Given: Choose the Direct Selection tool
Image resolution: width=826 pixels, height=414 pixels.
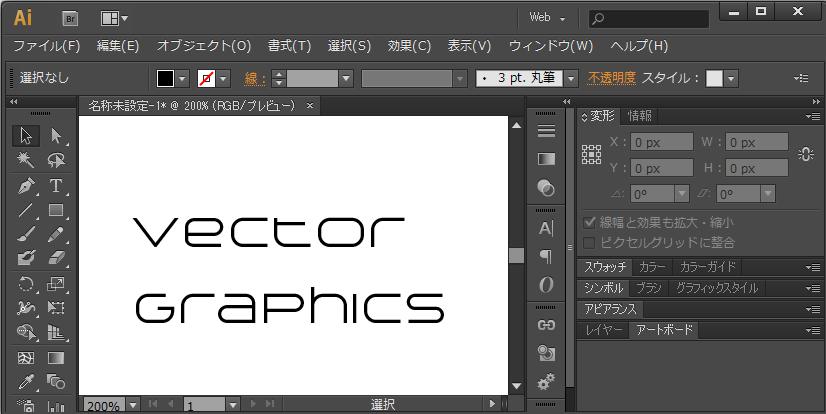Looking at the screenshot, I should (x=56, y=136).
